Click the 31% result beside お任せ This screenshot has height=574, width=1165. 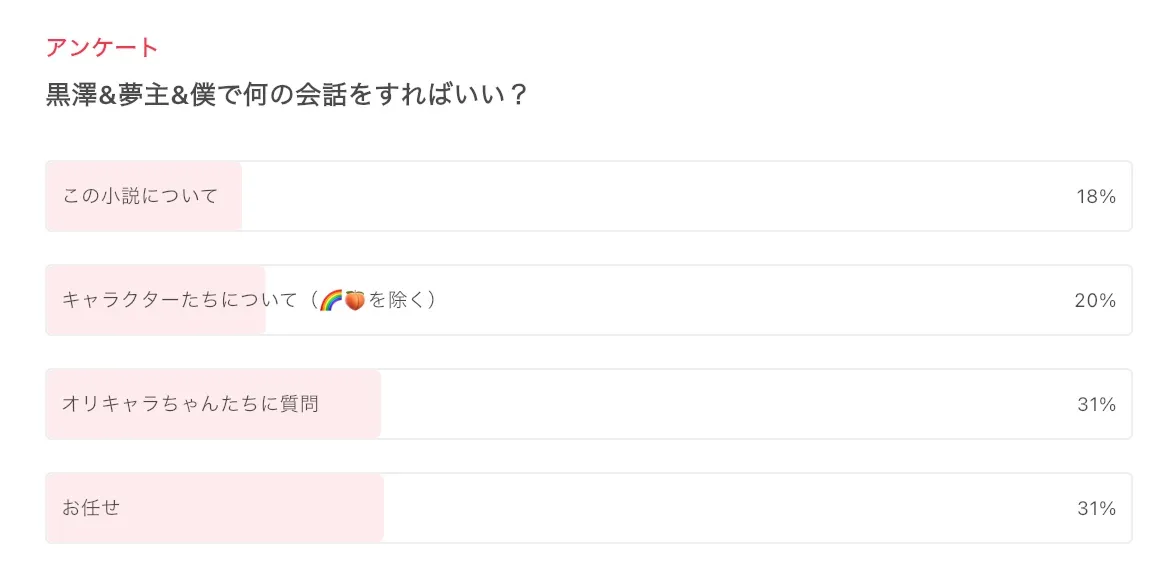coord(1095,509)
